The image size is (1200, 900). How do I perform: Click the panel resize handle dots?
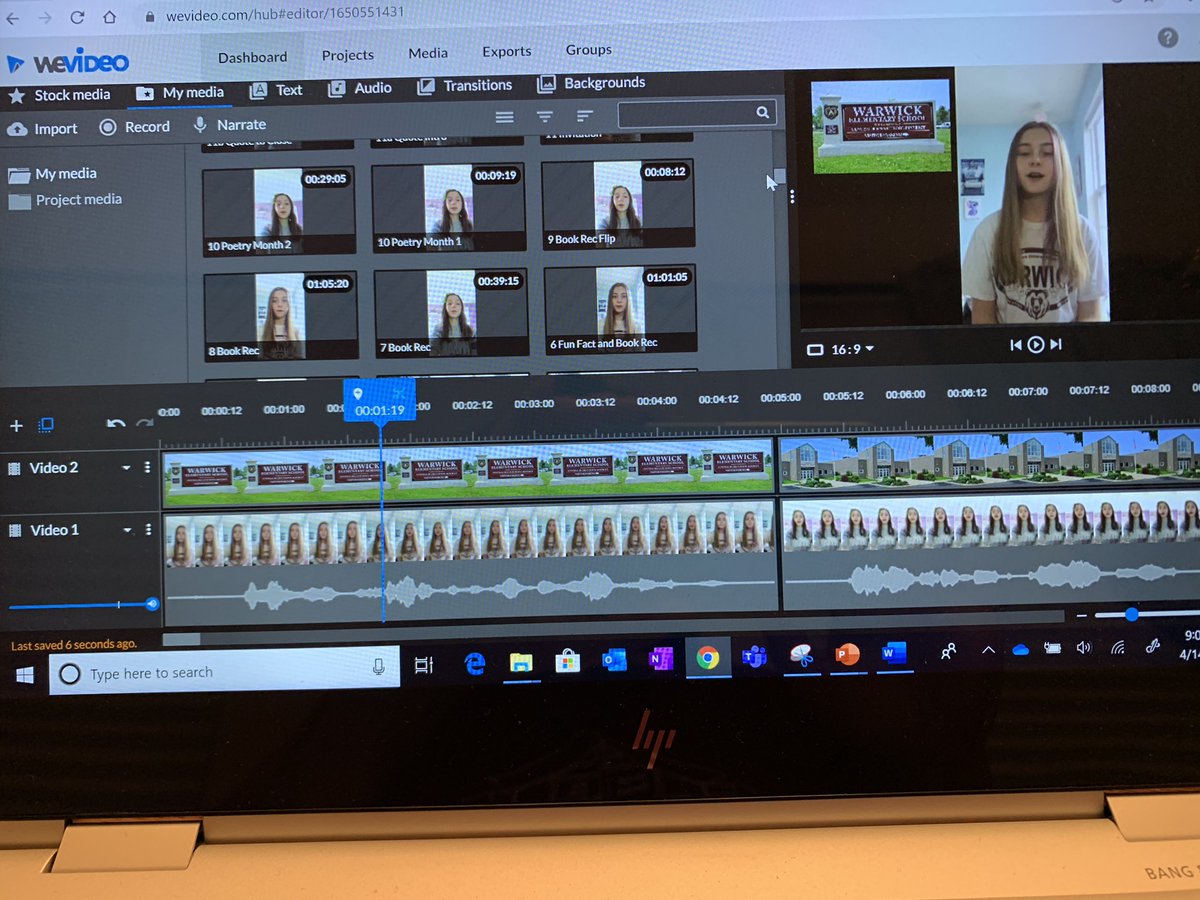coord(792,197)
